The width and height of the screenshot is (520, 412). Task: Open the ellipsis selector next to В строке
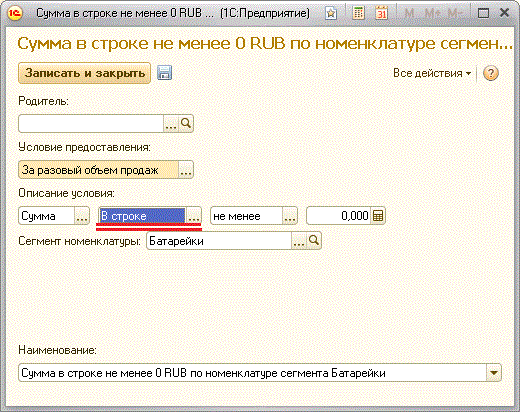194,216
